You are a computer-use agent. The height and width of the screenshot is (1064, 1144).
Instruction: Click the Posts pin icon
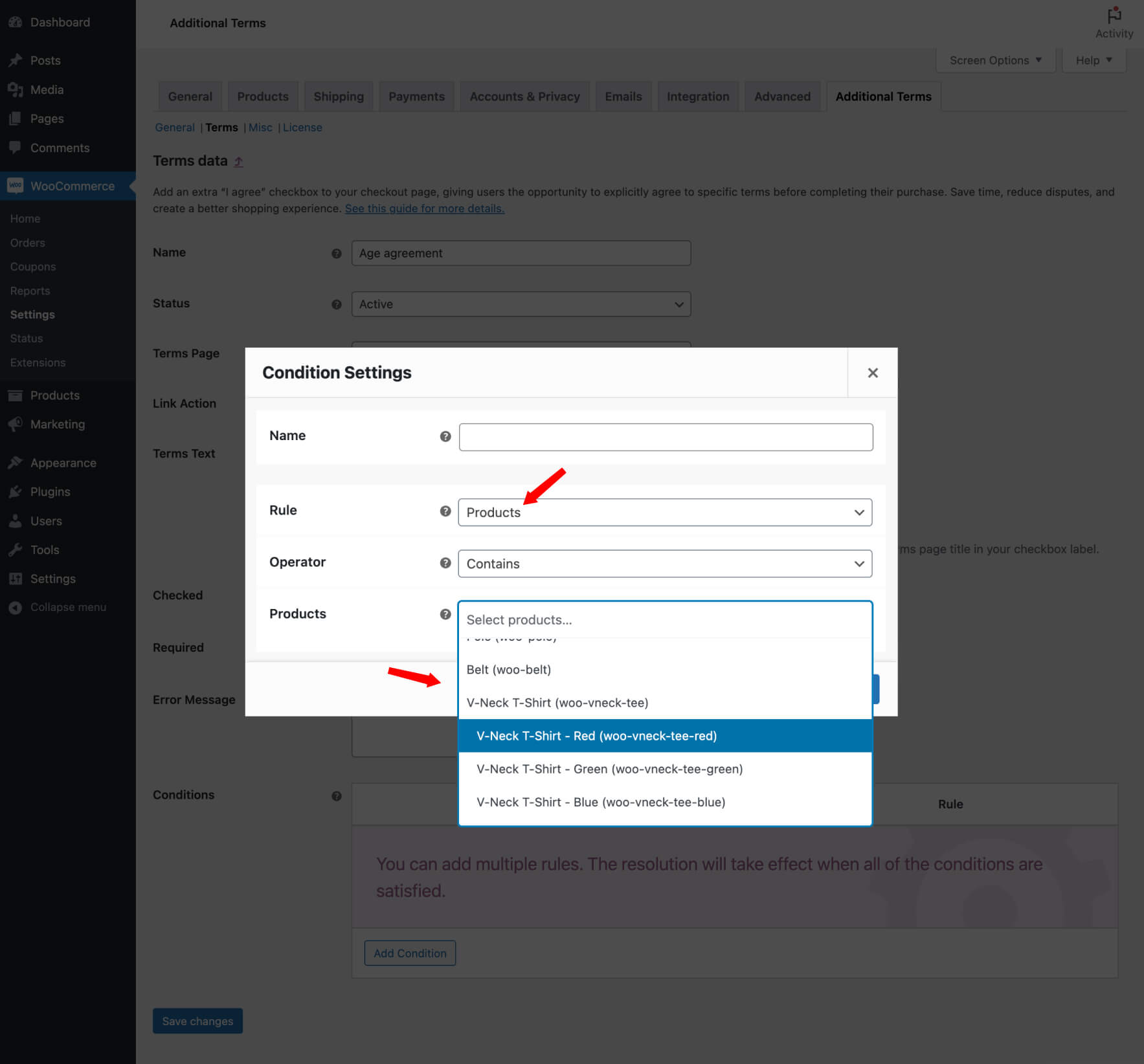point(16,60)
